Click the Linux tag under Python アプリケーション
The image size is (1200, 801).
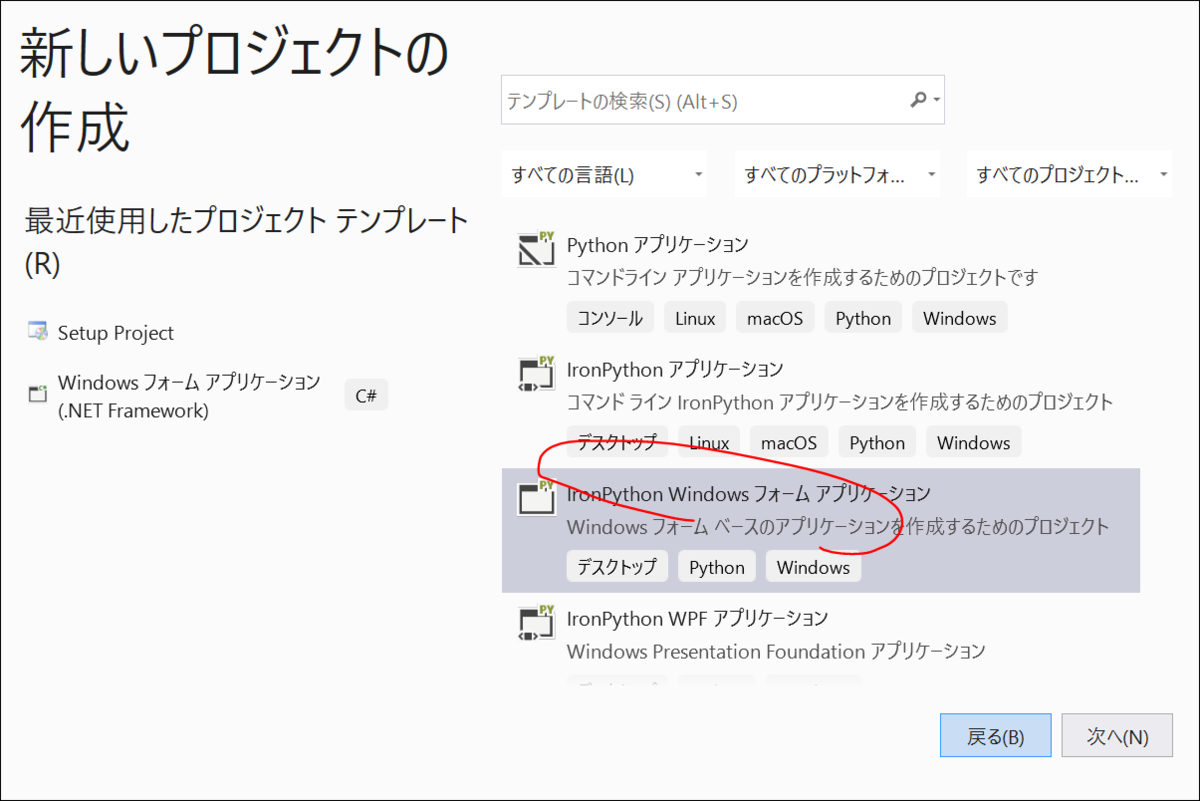click(695, 318)
